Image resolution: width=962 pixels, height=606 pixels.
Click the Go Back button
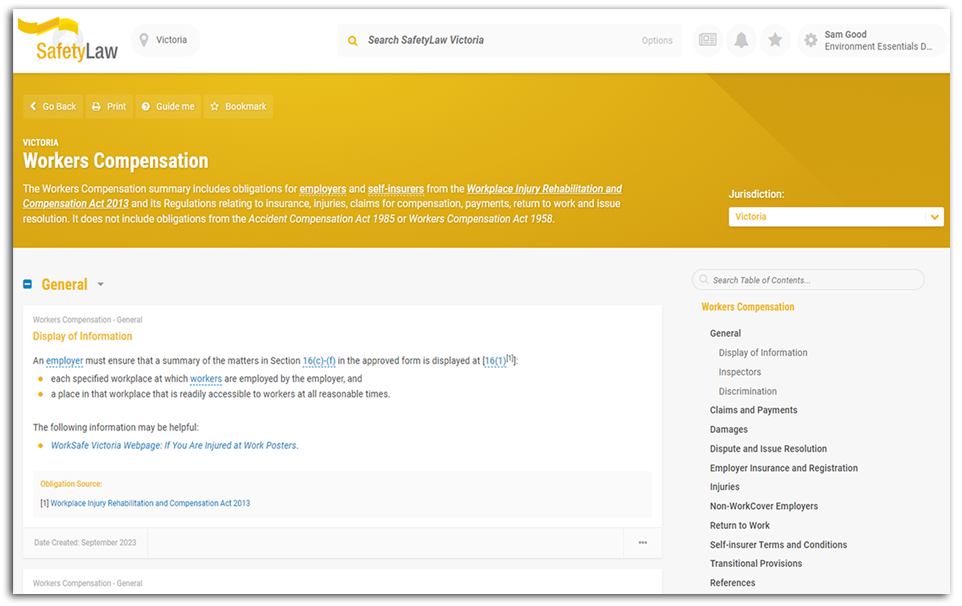tap(53, 106)
